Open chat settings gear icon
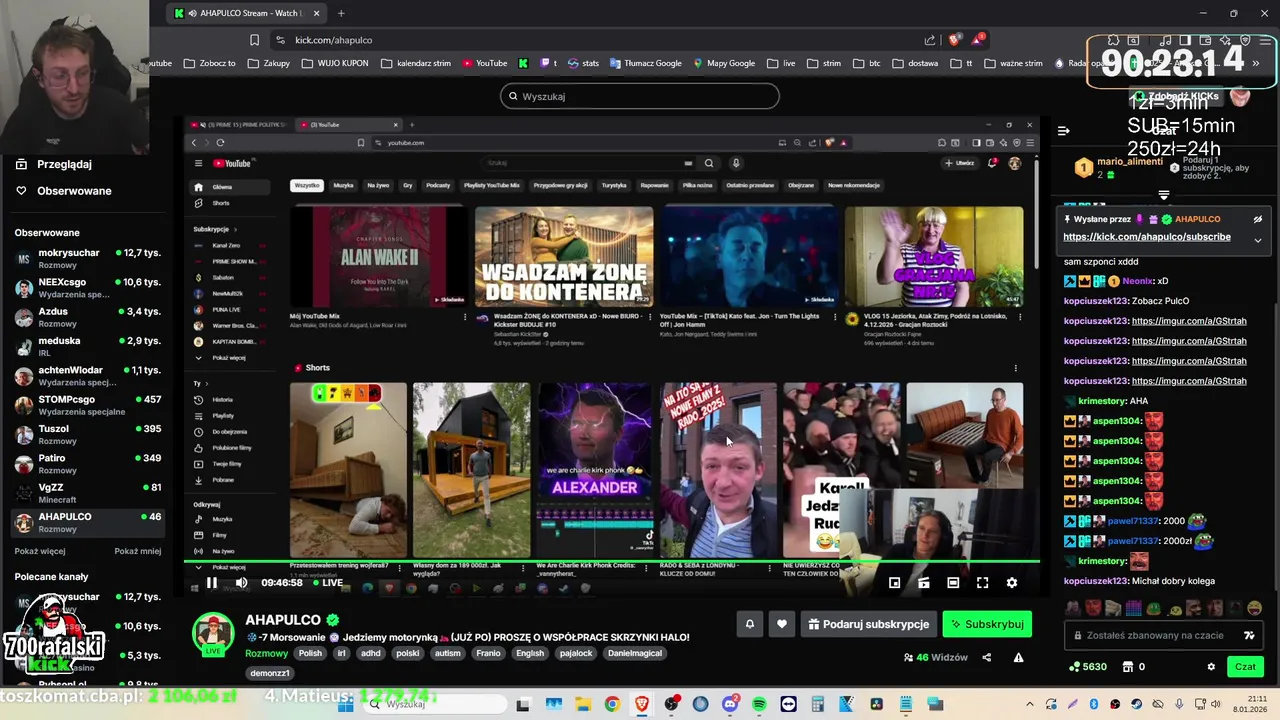The image size is (1280, 720). pyautogui.click(x=1211, y=667)
